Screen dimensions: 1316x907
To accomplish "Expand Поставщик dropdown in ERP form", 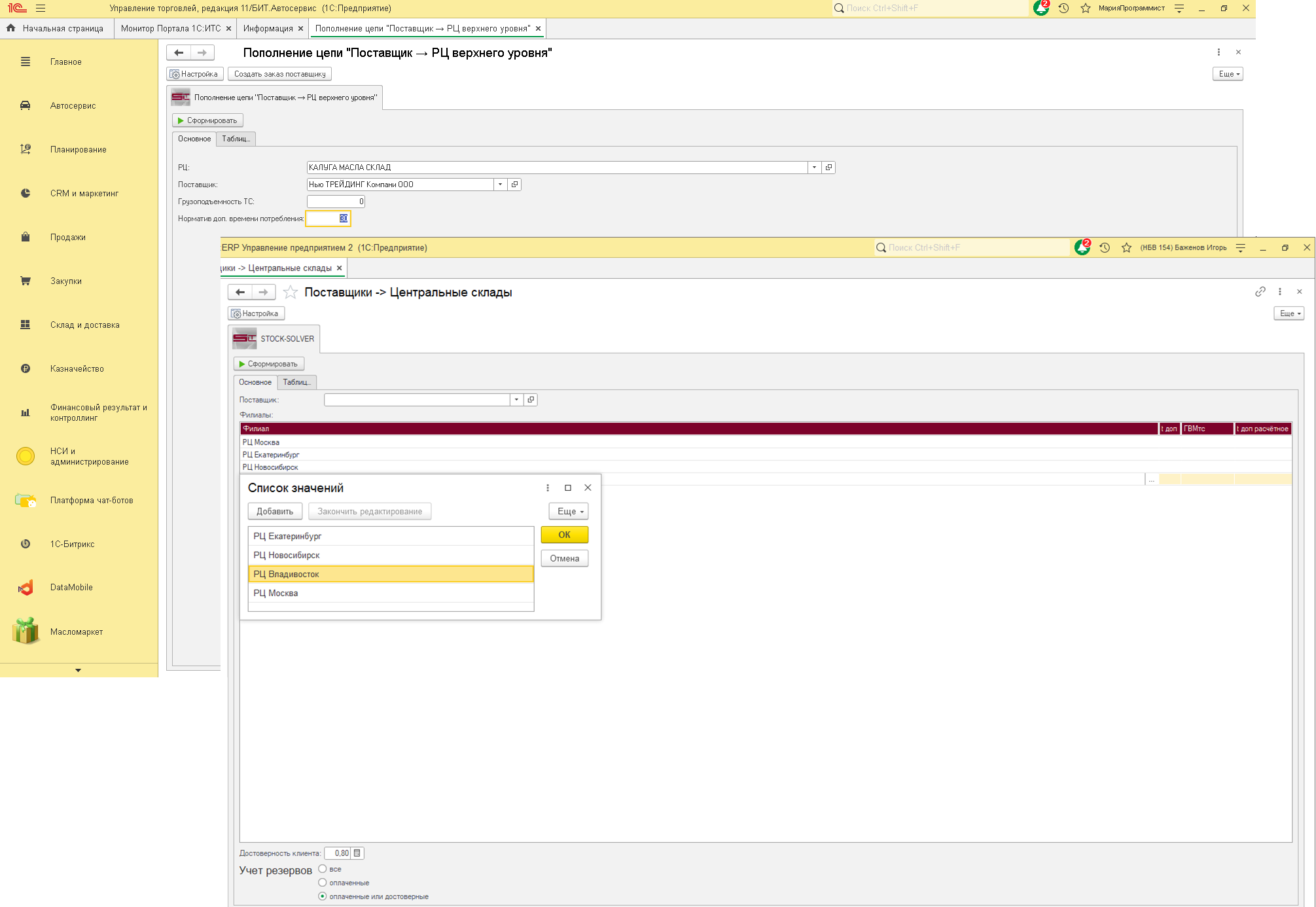I will [x=516, y=399].
